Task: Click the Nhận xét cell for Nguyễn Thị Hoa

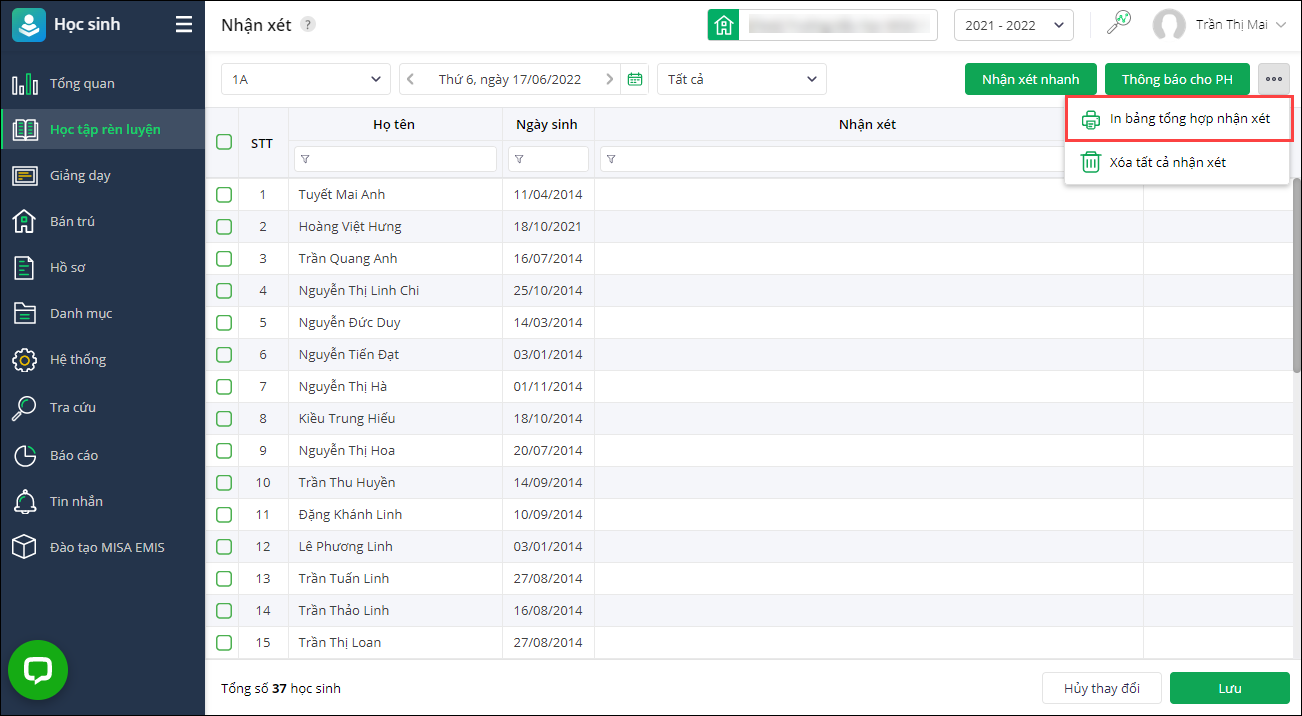Action: click(869, 450)
